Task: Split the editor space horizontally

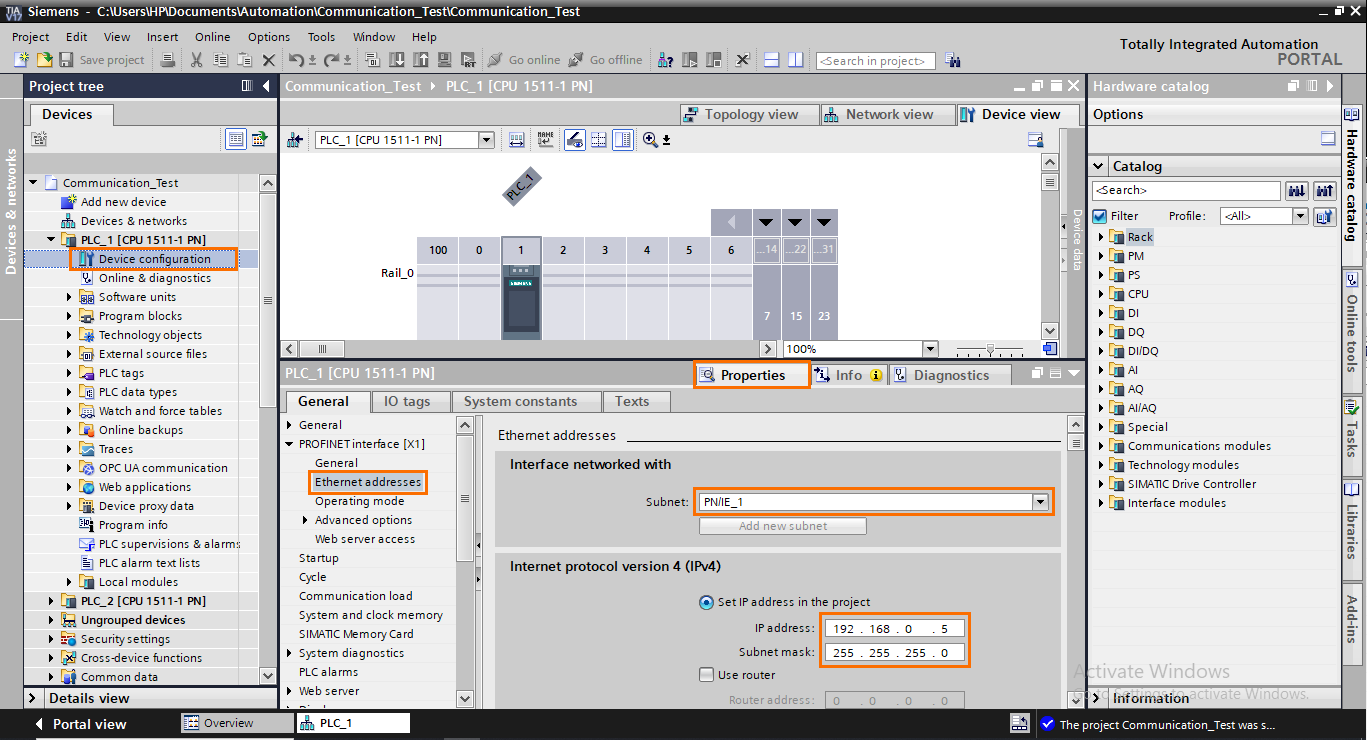Action: tap(771, 60)
